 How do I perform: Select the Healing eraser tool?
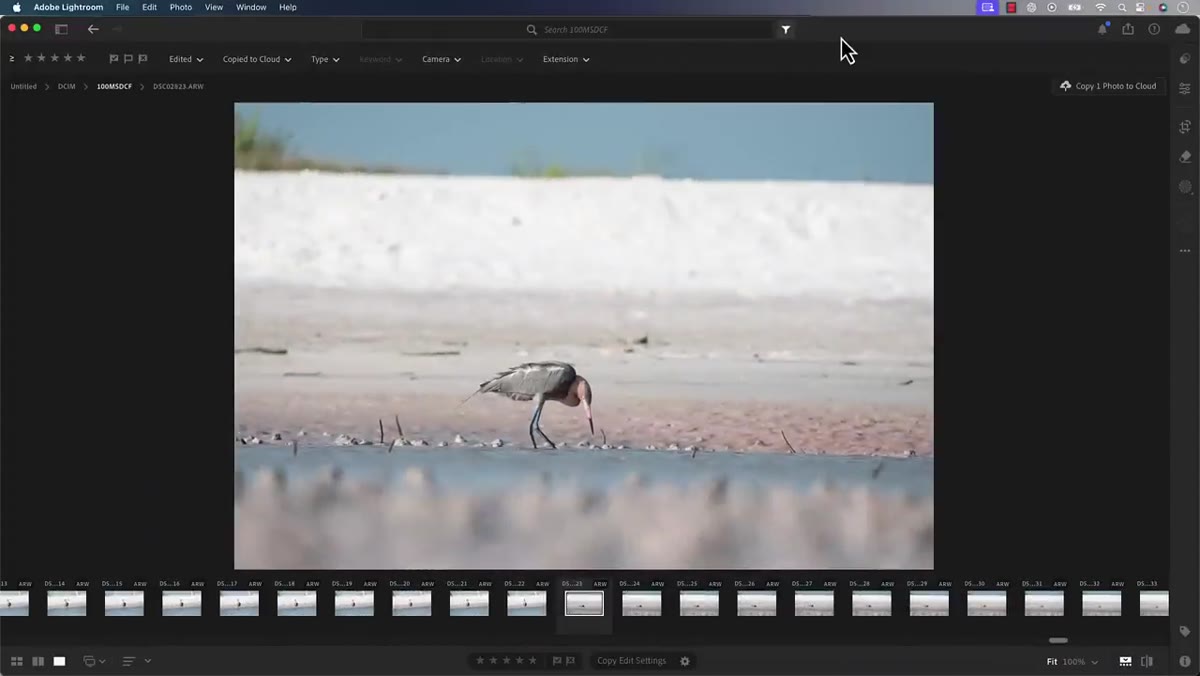coord(1185,157)
